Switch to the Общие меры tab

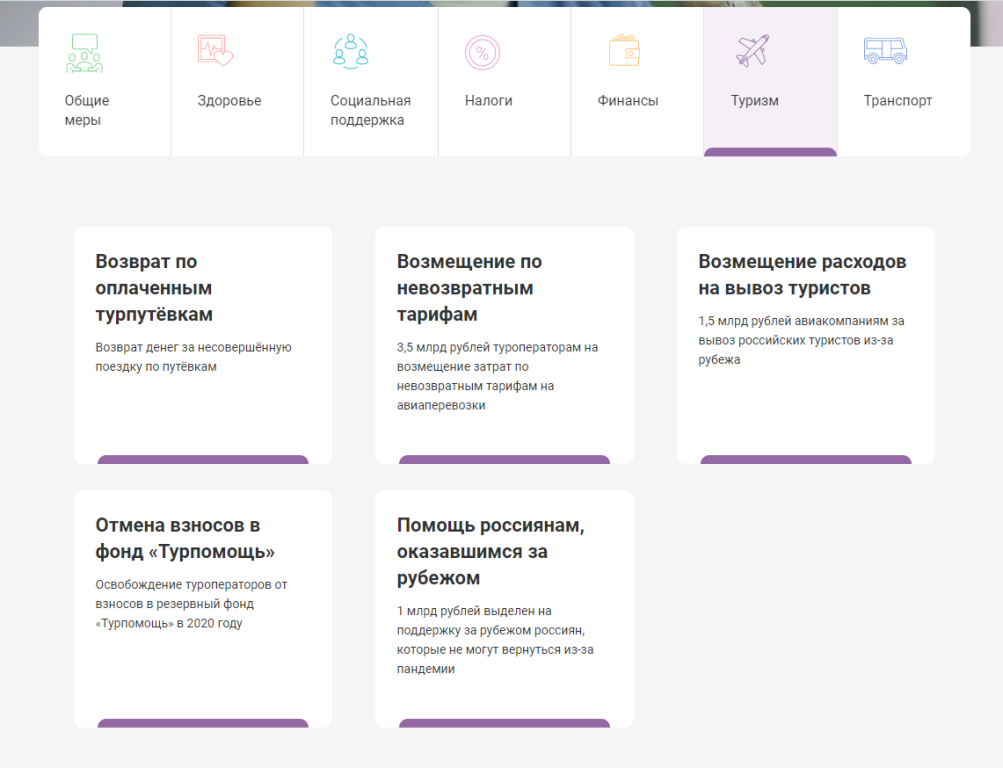[x=87, y=110]
